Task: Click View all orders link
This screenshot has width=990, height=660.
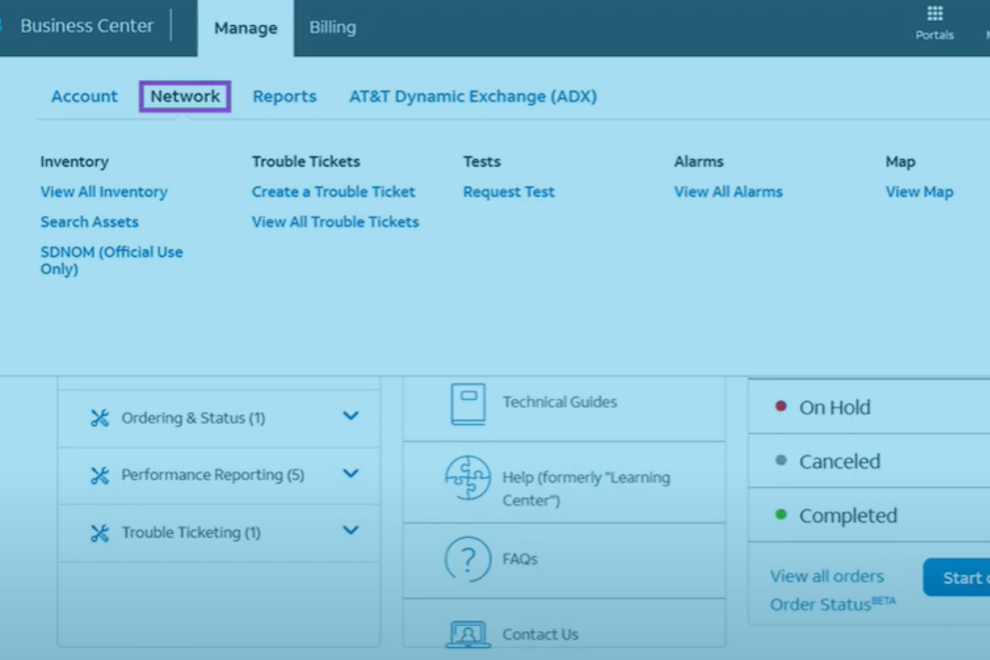Action: click(x=827, y=577)
